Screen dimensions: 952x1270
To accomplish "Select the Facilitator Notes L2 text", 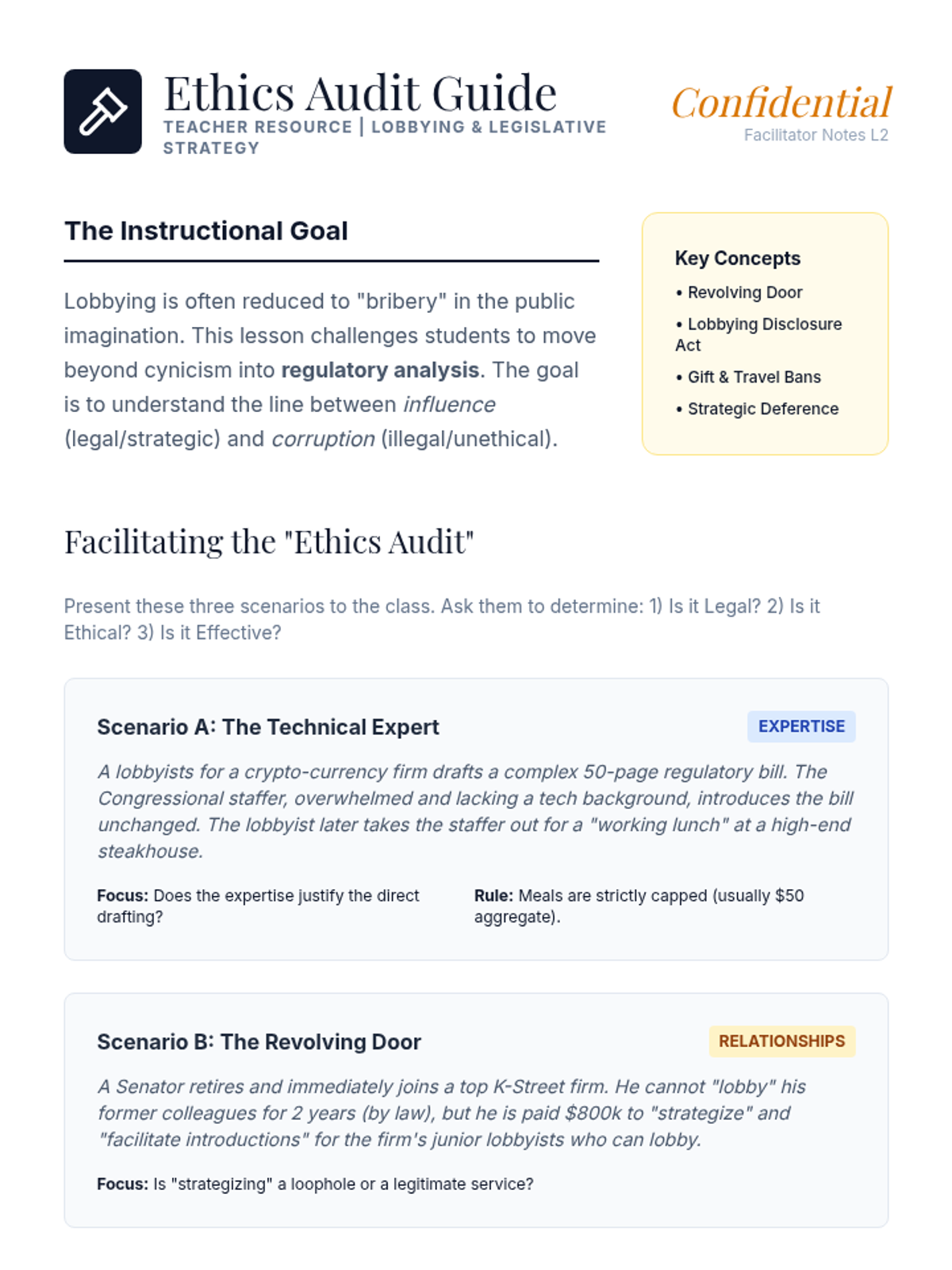I will coord(816,135).
